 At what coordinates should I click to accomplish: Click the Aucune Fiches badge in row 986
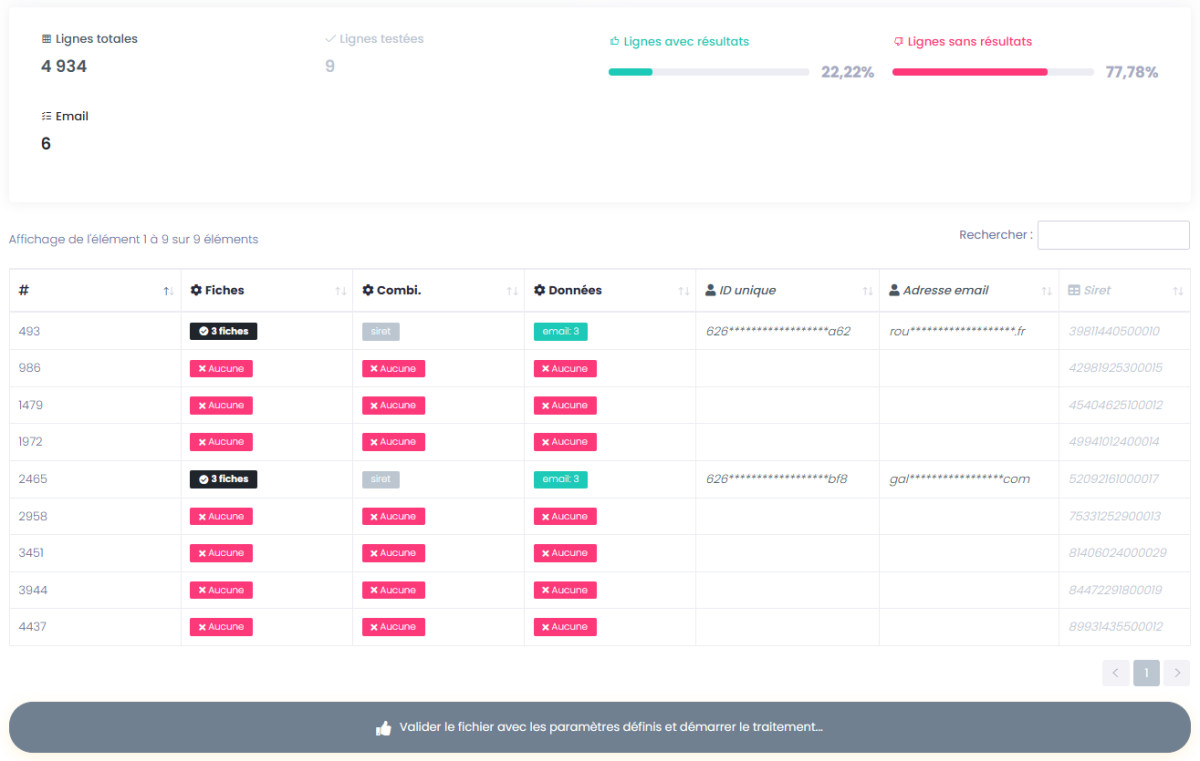click(x=221, y=369)
